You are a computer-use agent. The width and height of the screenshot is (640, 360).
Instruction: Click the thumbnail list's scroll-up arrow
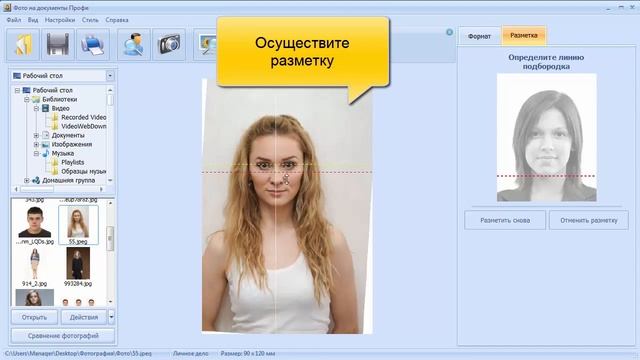tap(110, 203)
